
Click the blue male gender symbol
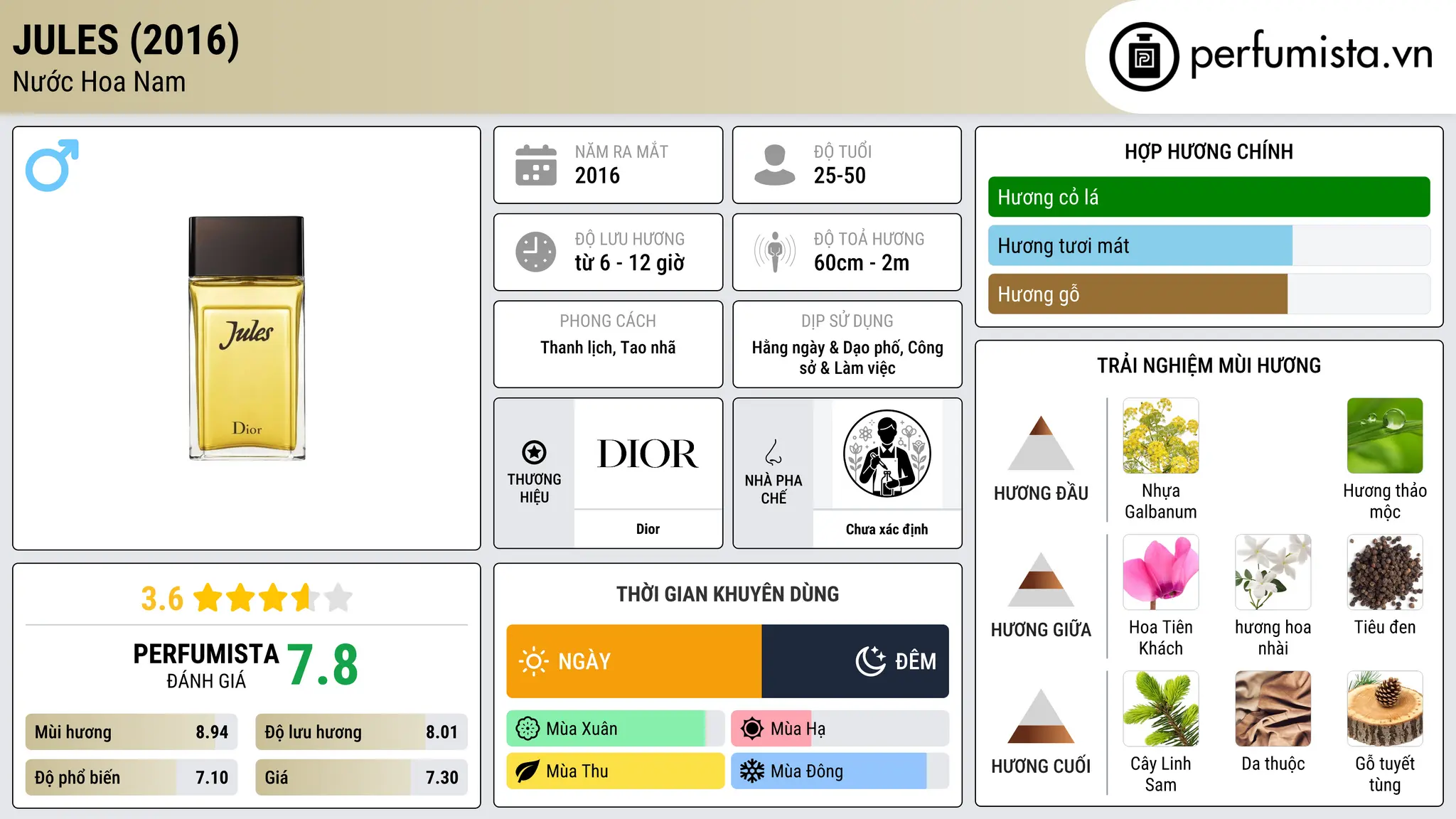[52, 165]
